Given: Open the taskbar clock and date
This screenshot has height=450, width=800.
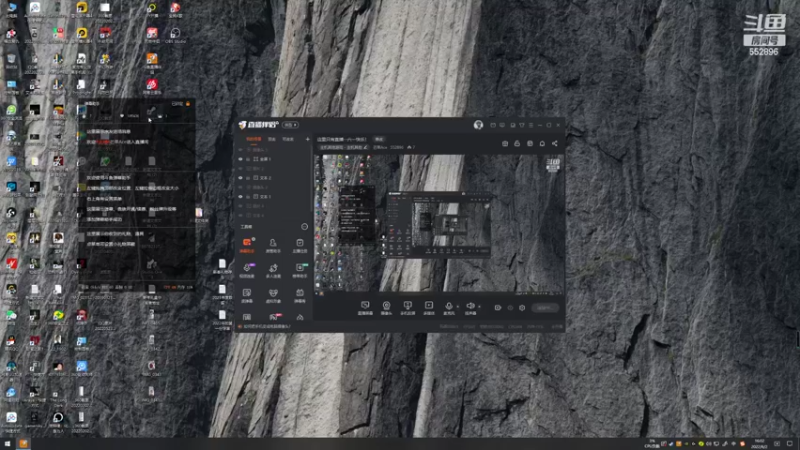Looking at the screenshot, I should pos(759,444).
